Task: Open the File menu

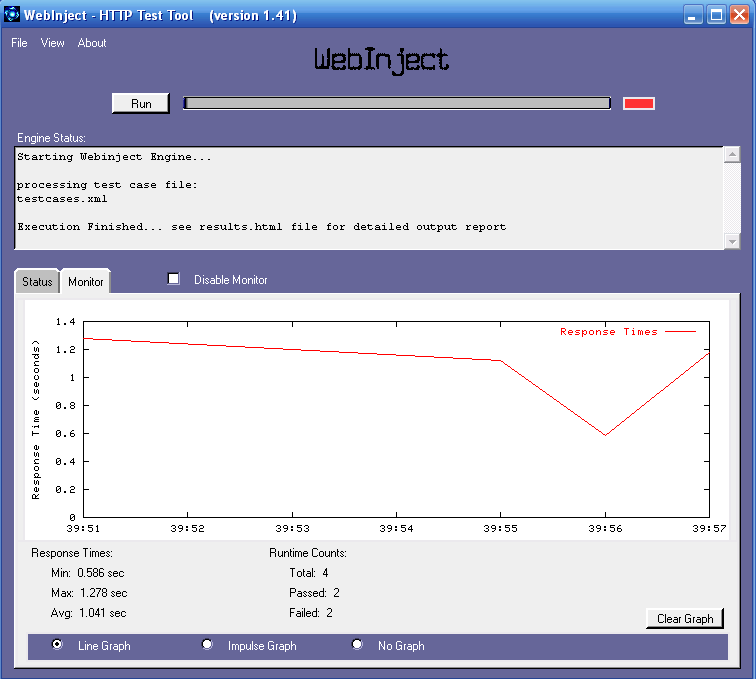Action: tap(19, 43)
